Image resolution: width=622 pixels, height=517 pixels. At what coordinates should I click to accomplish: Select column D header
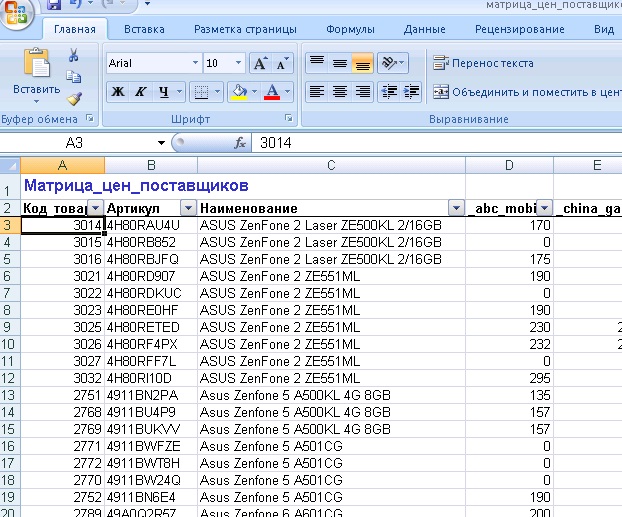[509, 165]
